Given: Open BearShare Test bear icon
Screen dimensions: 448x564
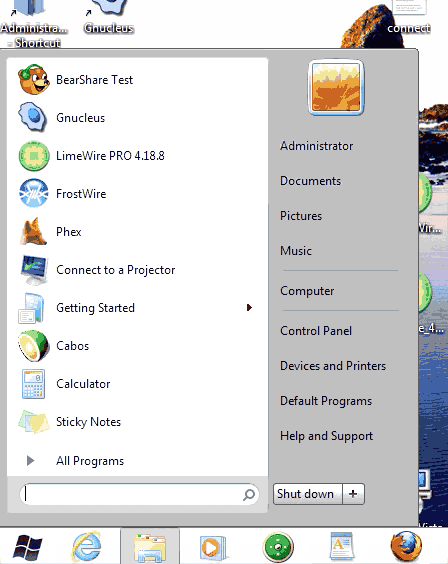Looking at the screenshot, I should click(34, 79).
